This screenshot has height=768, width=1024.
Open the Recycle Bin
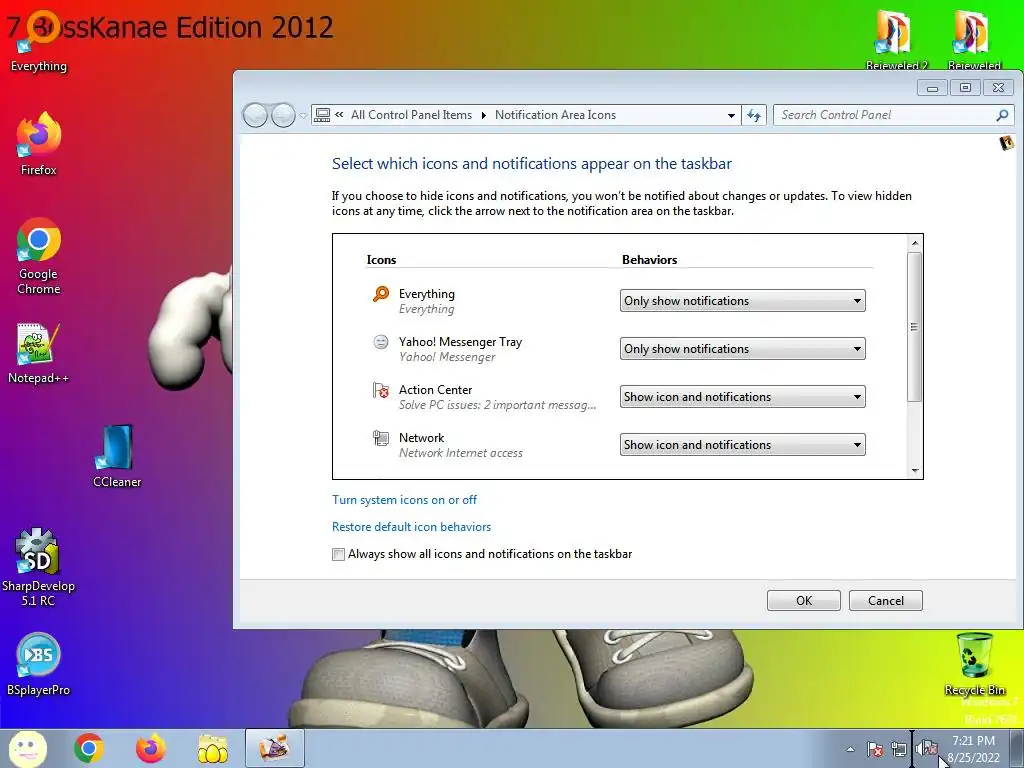point(974,664)
